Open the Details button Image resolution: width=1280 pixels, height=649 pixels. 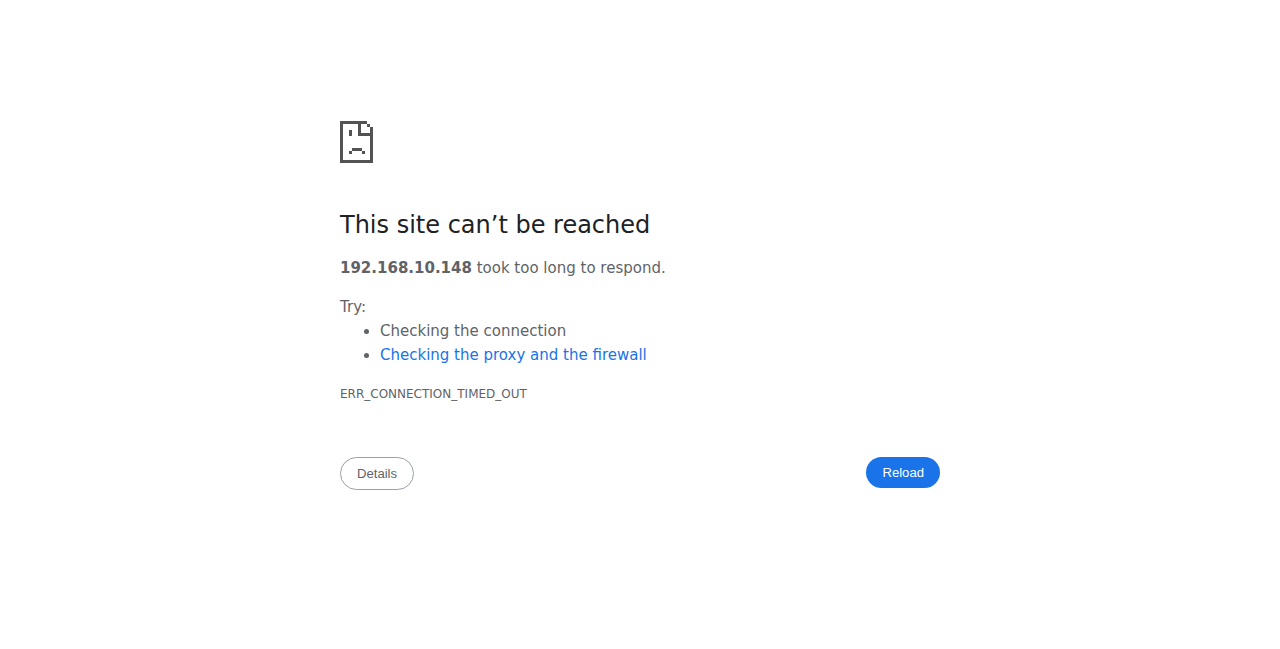click(377, 473)
